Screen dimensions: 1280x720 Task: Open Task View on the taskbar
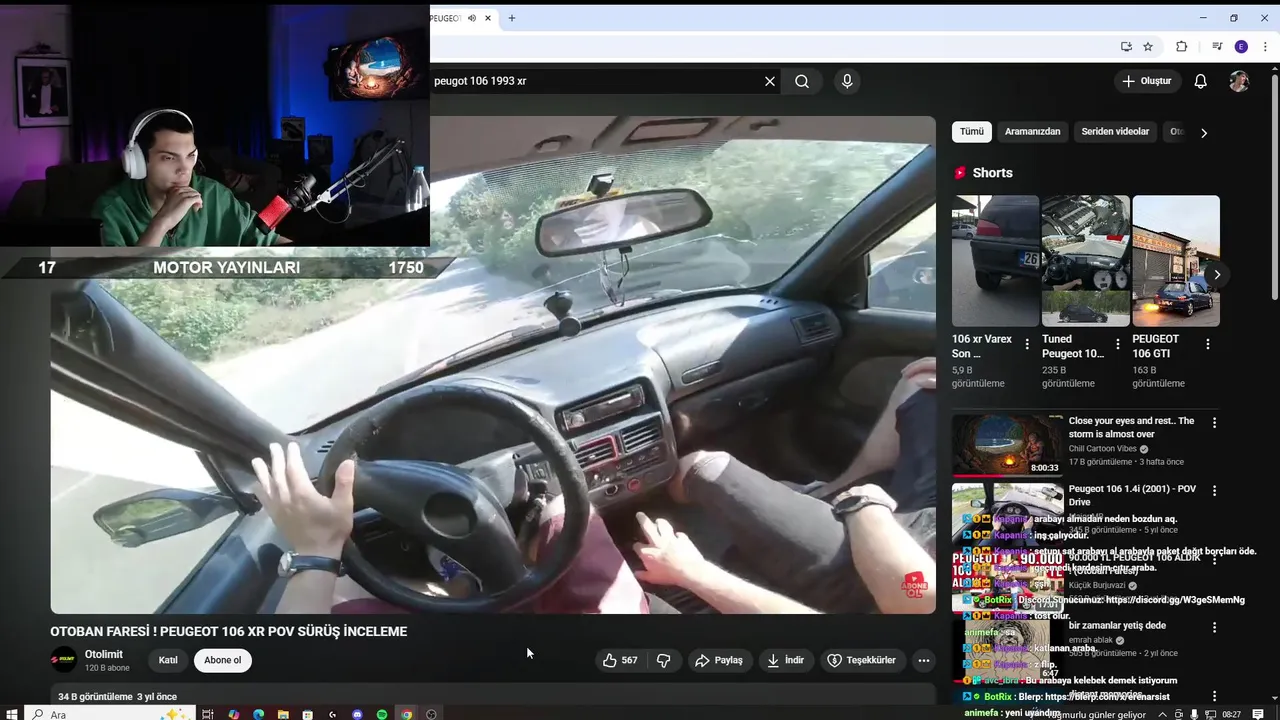[208, 714]
